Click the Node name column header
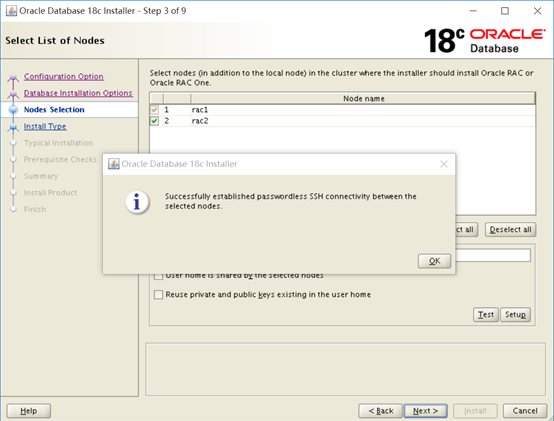This screenshot has height=421, width=554. [363, 99]
